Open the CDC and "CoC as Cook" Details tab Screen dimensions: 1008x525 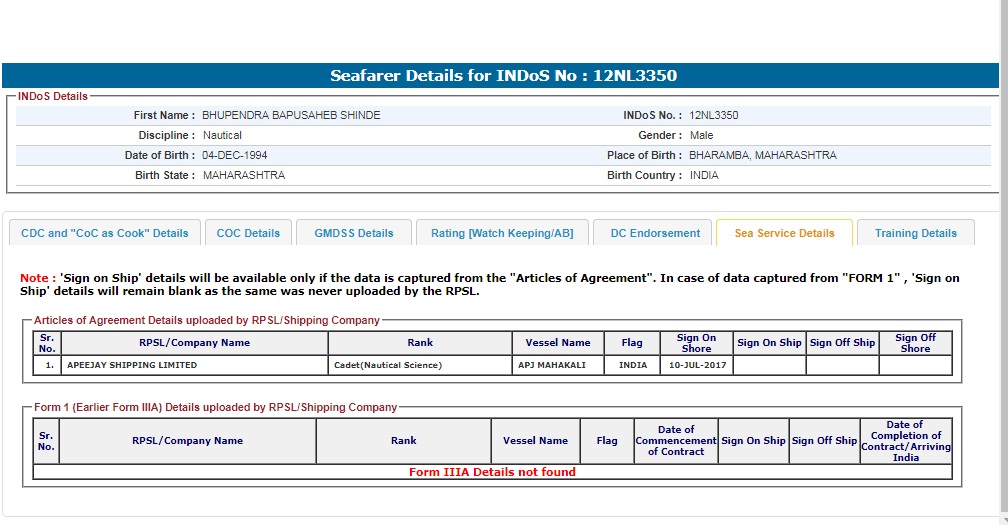point(105,233)
